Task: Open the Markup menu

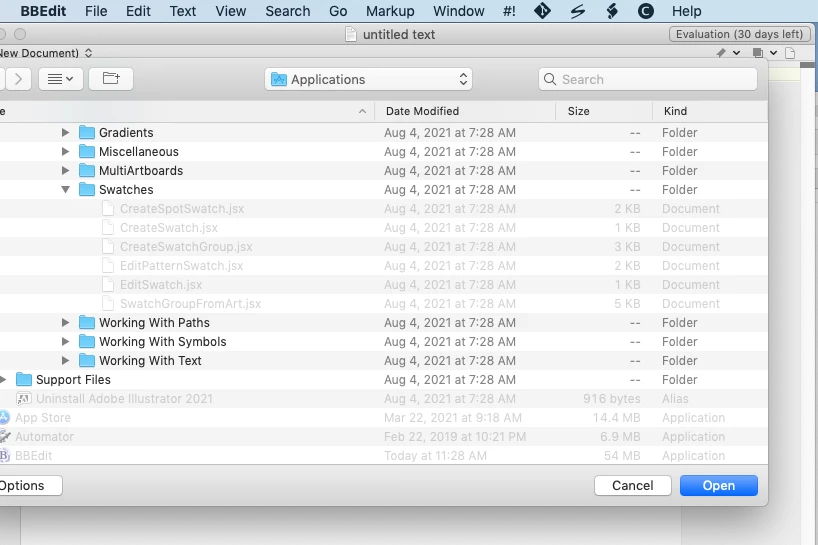Action: pyautogui.click(x=390, y=11)
